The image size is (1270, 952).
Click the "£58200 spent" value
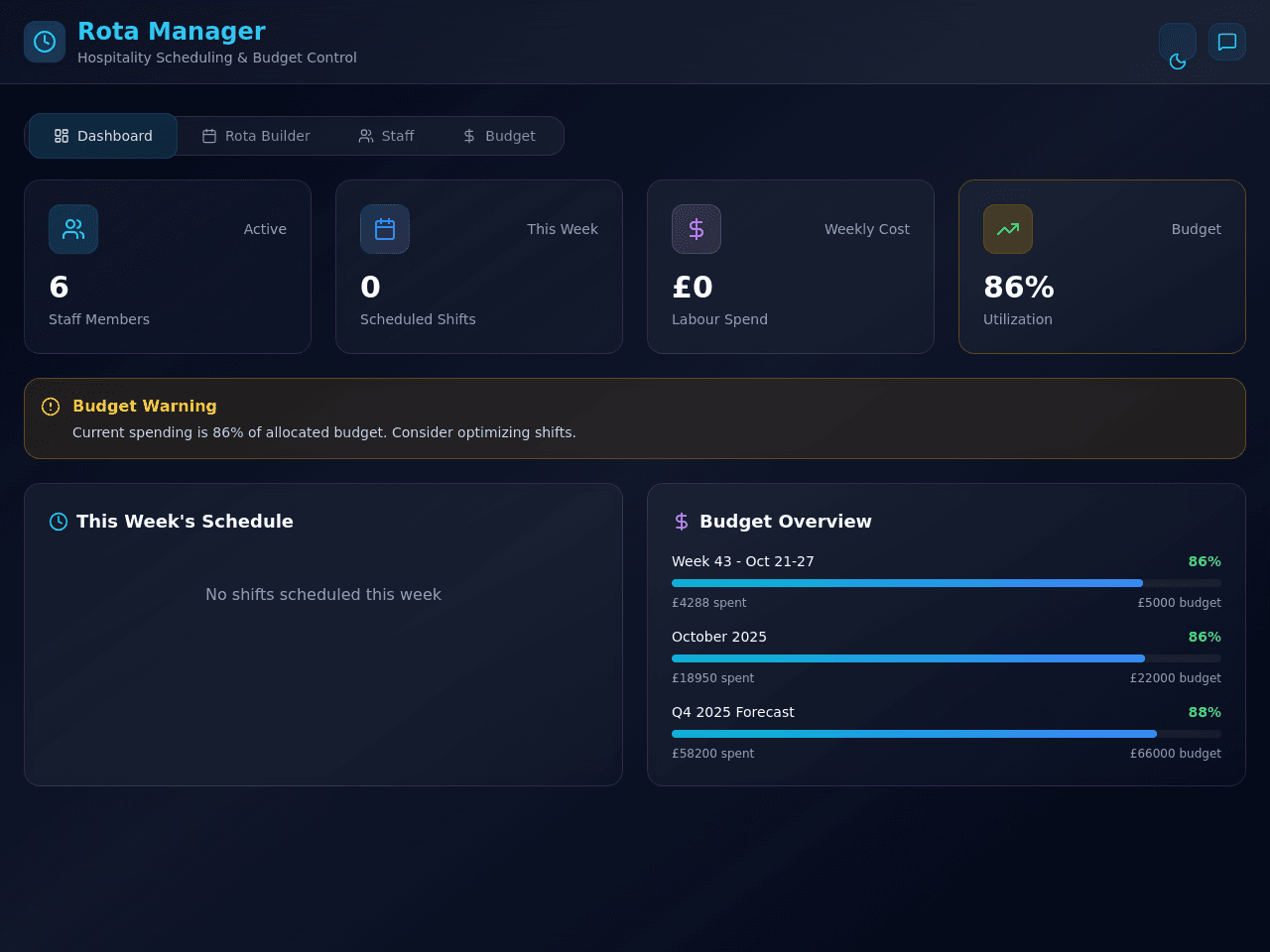point(713,754)
